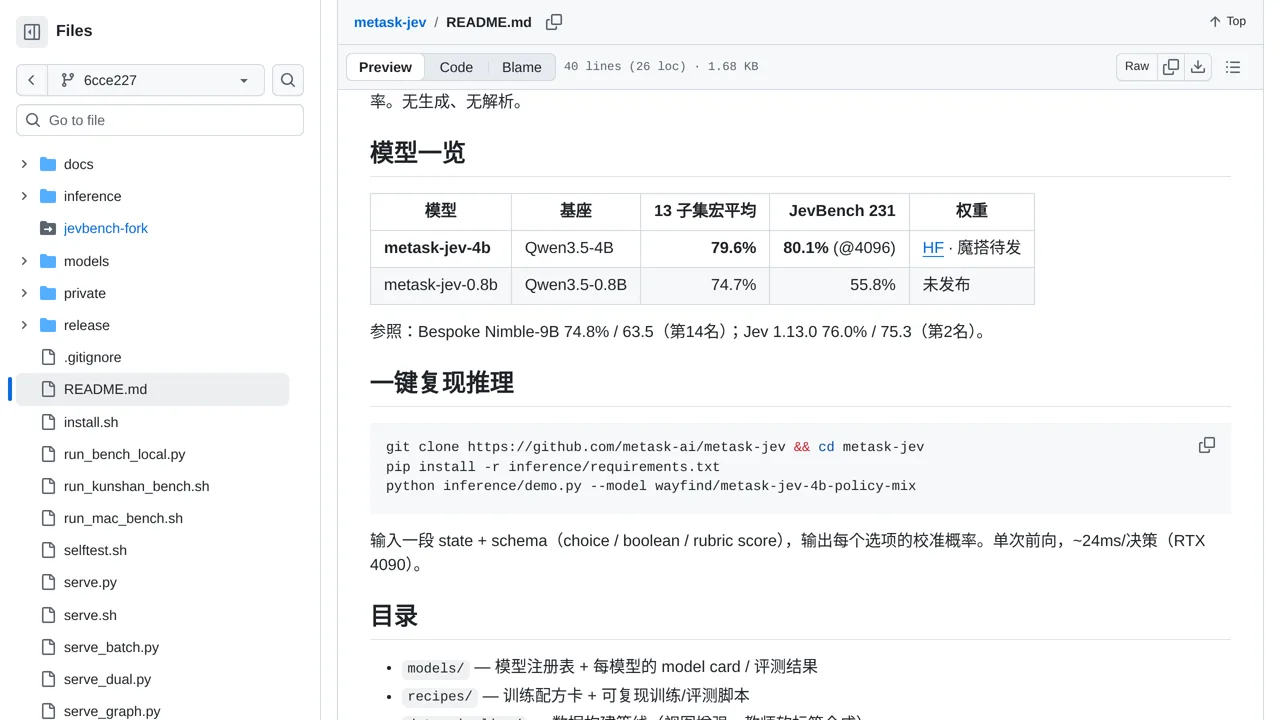Click the file icon beside serve.py
This screenshot has height=720, width=1280.
coord(48,582)
